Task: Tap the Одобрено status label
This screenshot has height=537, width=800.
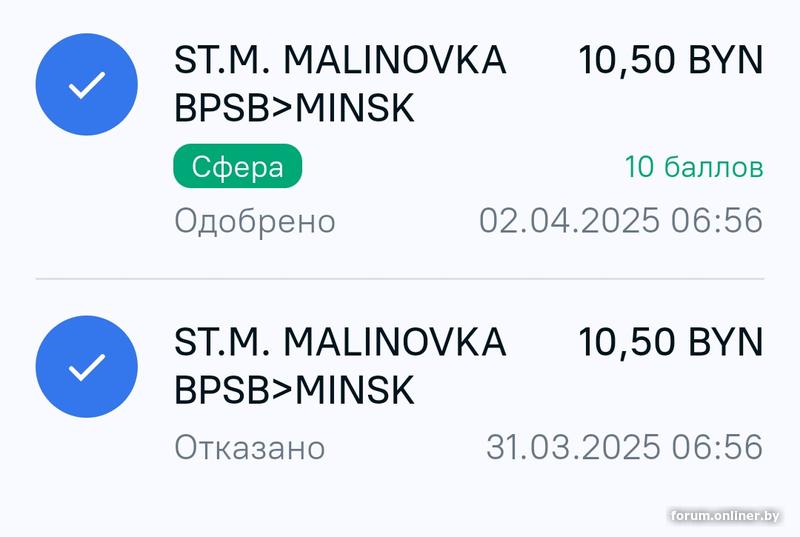Action: click(255, 220)
